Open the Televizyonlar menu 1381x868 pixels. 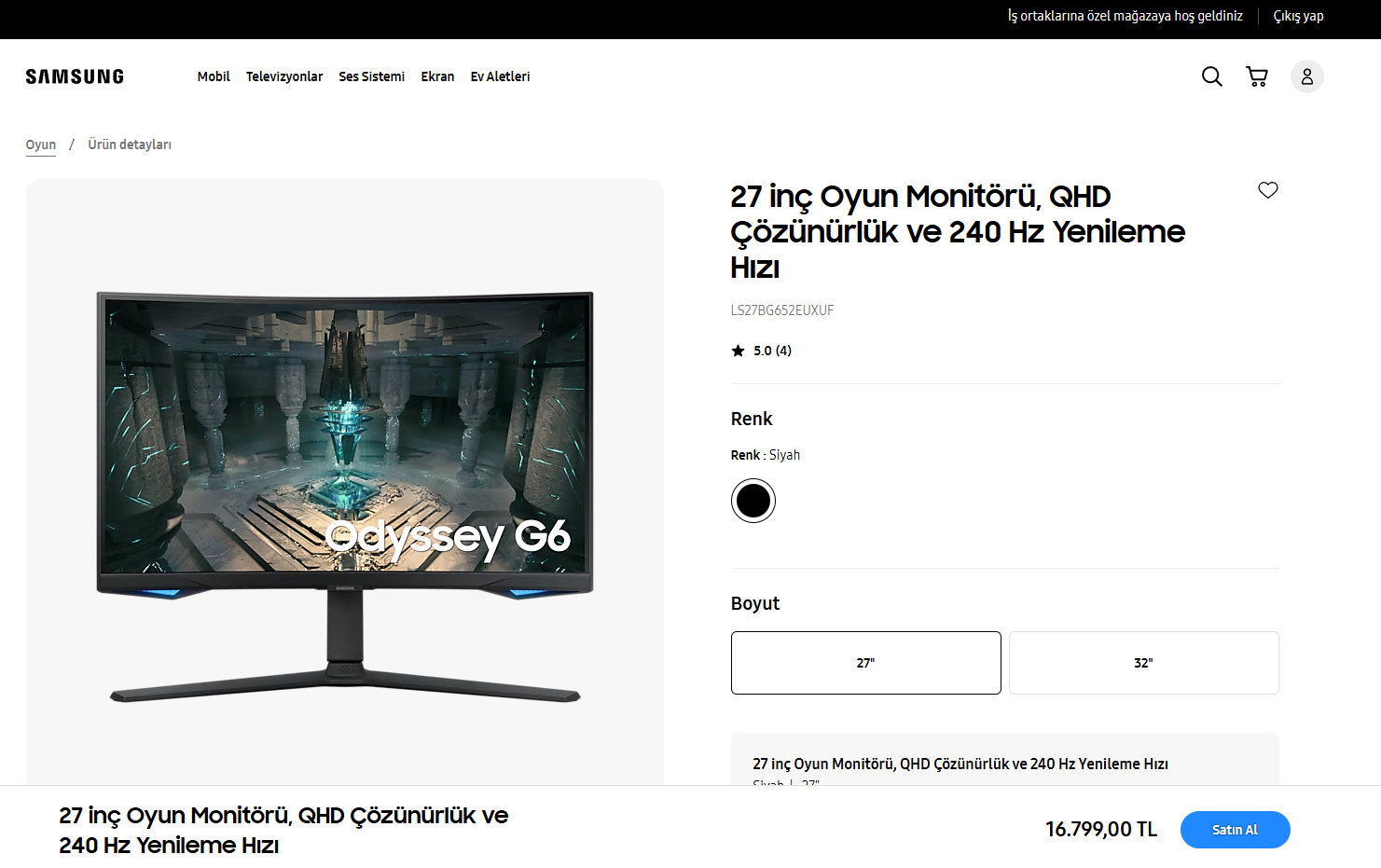click(x=284, y=76)
